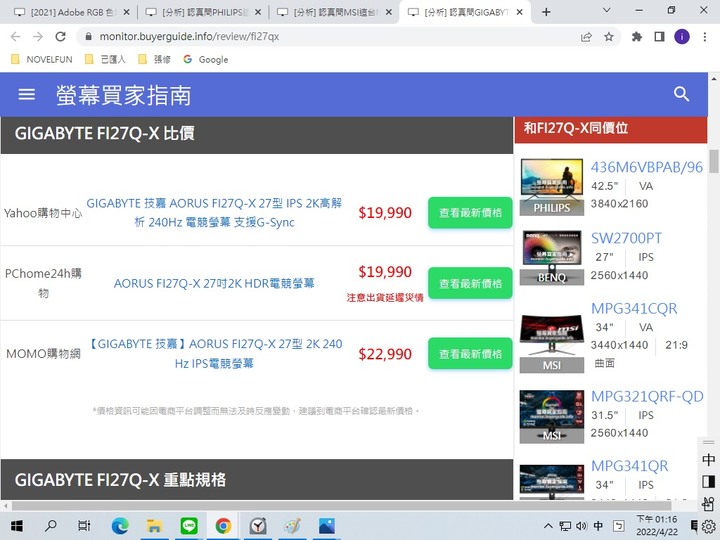Open Task View on taskbar
720x540 pixels.
(x=84, y=525)
